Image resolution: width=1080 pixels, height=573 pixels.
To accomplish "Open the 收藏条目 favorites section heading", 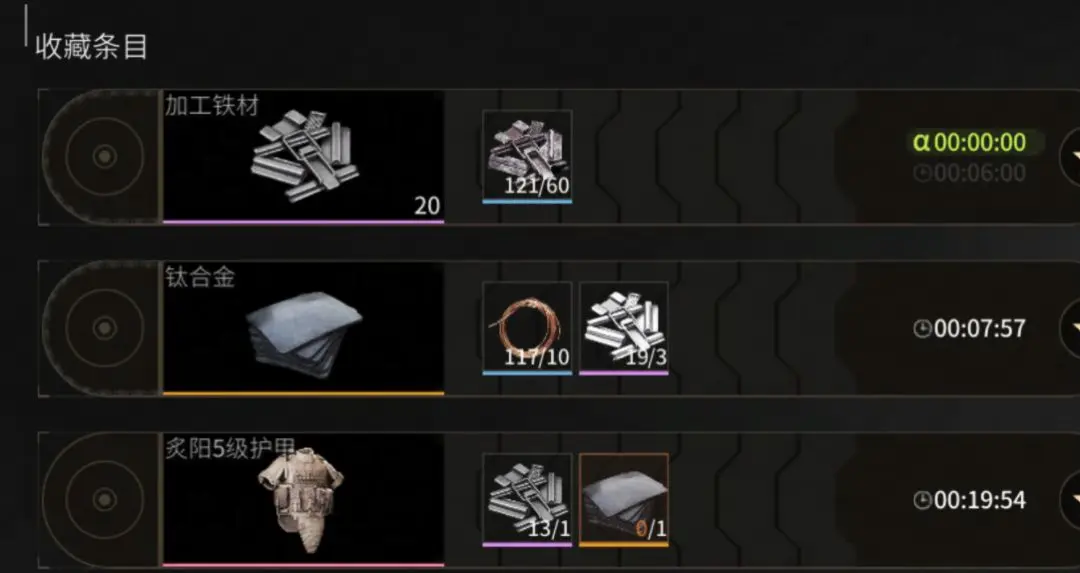I will (91, 47).
